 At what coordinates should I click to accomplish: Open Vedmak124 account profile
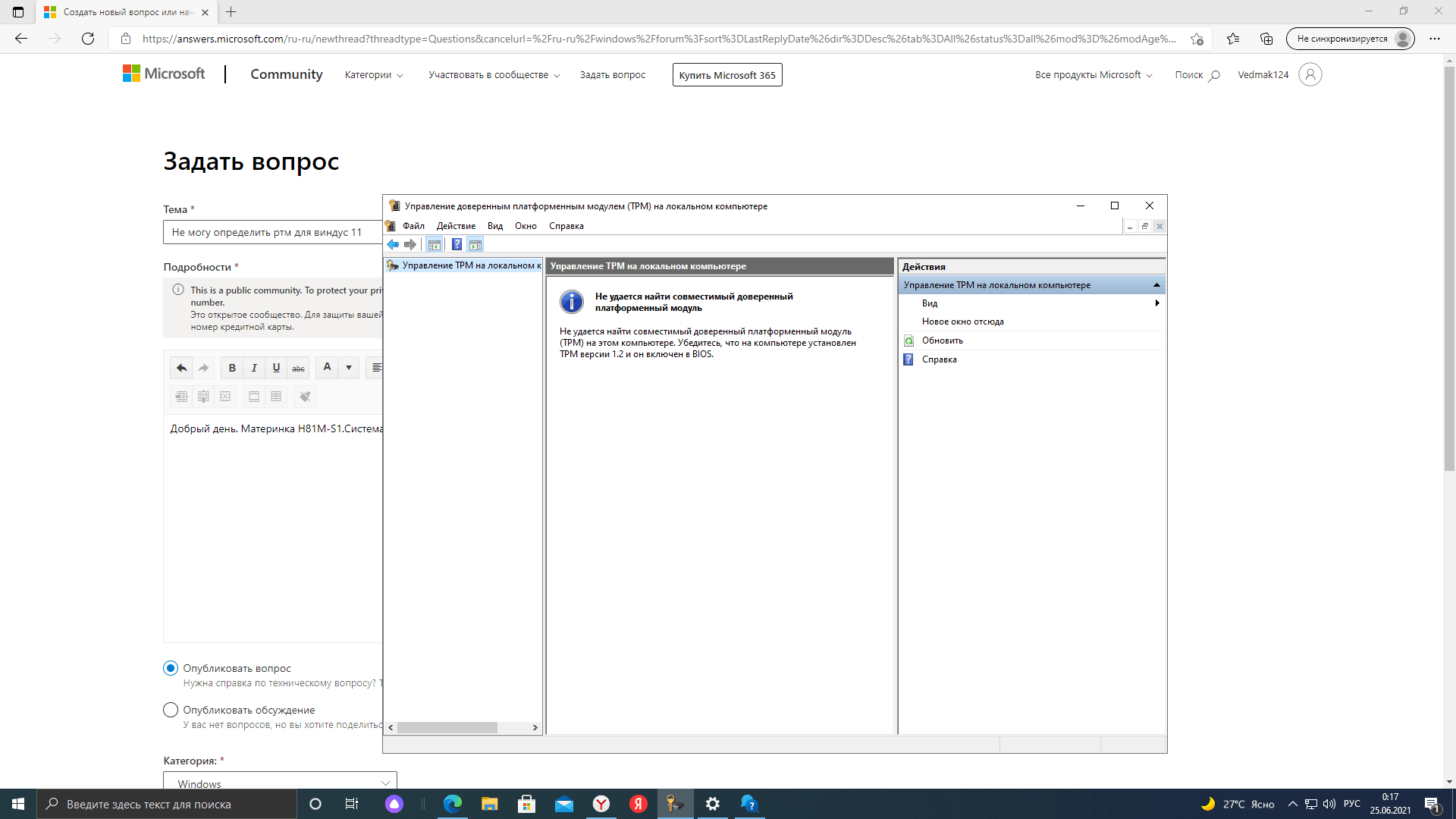(1279, 74)
